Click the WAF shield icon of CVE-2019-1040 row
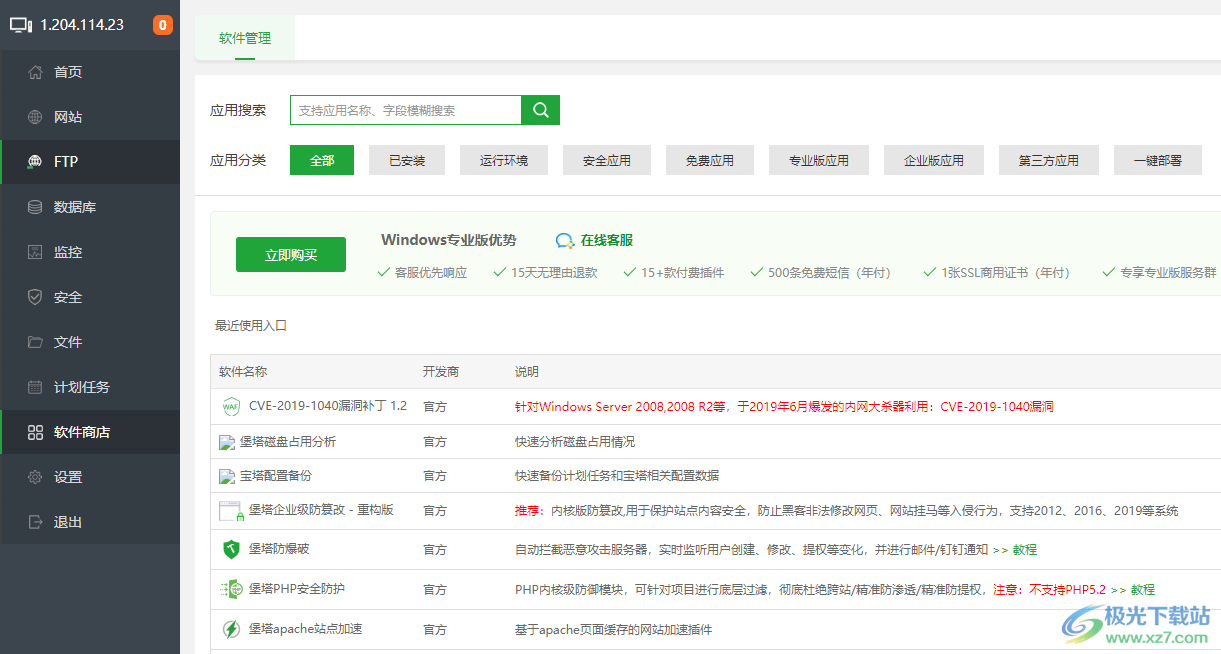 click(x=231, y=406)
